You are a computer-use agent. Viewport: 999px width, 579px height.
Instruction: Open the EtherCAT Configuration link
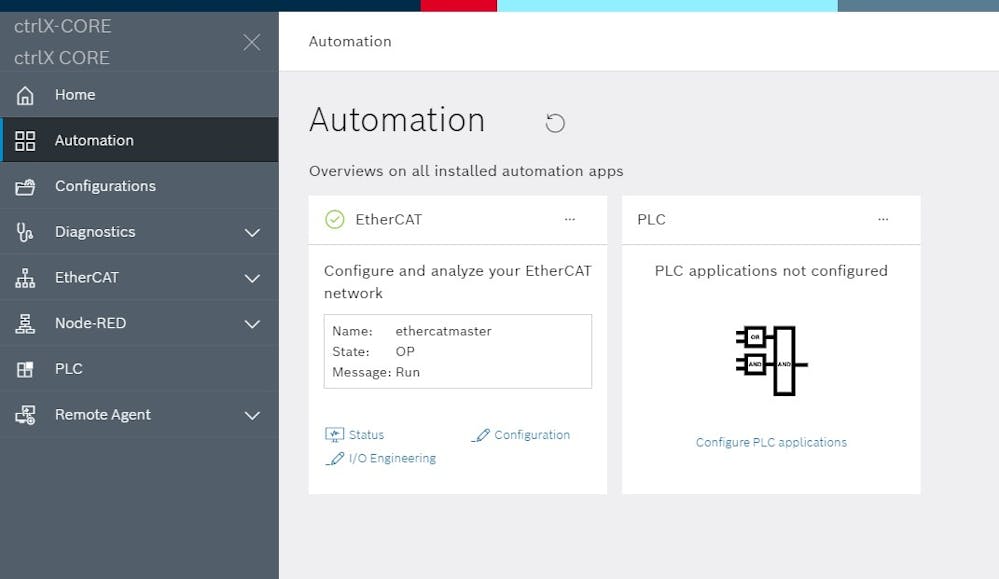[x=532, y=435]
